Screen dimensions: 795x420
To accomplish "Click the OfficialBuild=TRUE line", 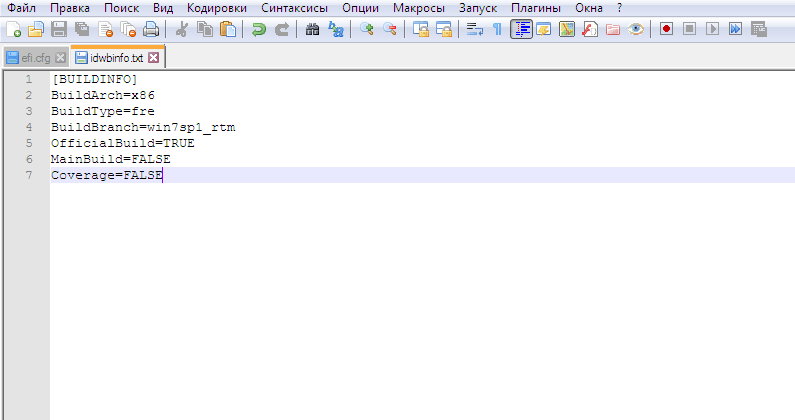I will coord(123,143).
